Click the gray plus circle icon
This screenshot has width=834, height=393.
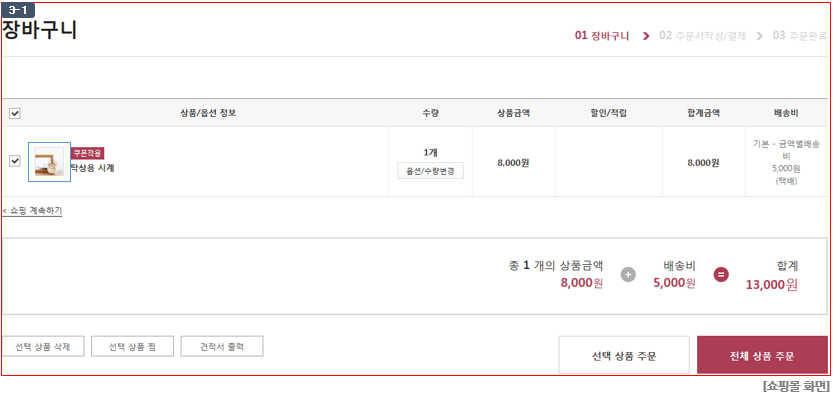(x=628, y=275)
